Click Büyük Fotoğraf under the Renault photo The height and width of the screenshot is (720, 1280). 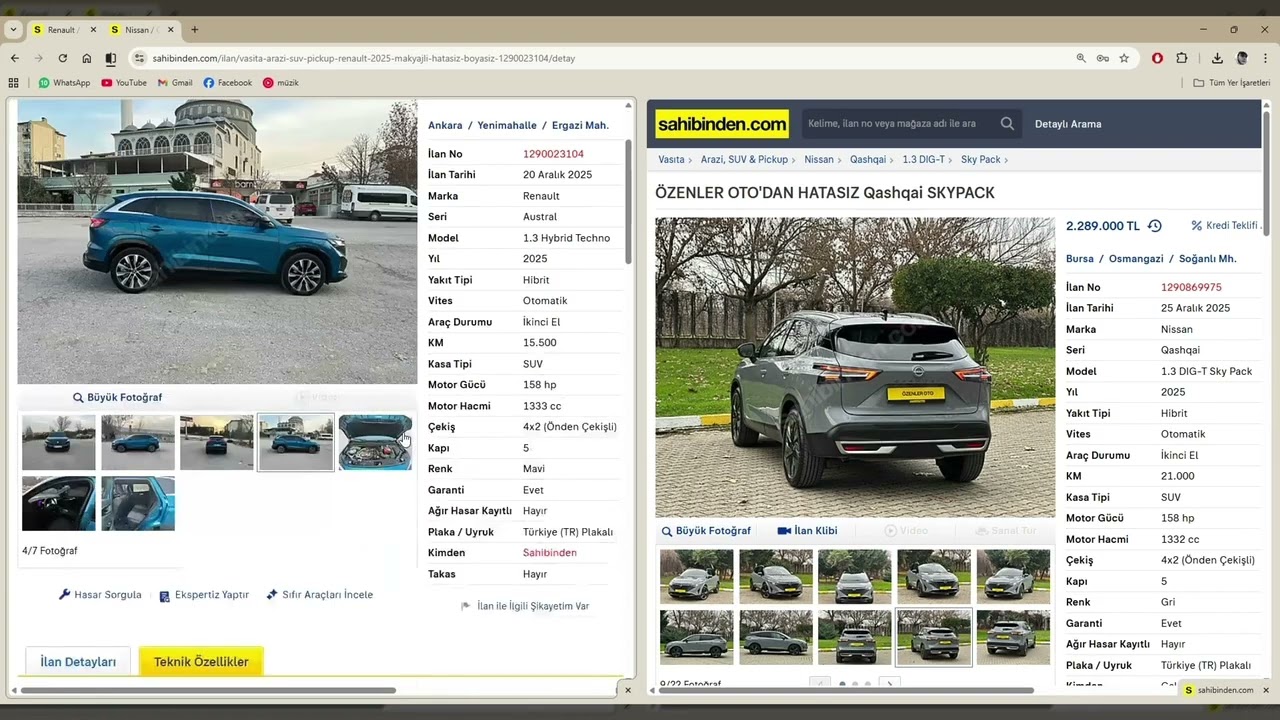(117, 398)
